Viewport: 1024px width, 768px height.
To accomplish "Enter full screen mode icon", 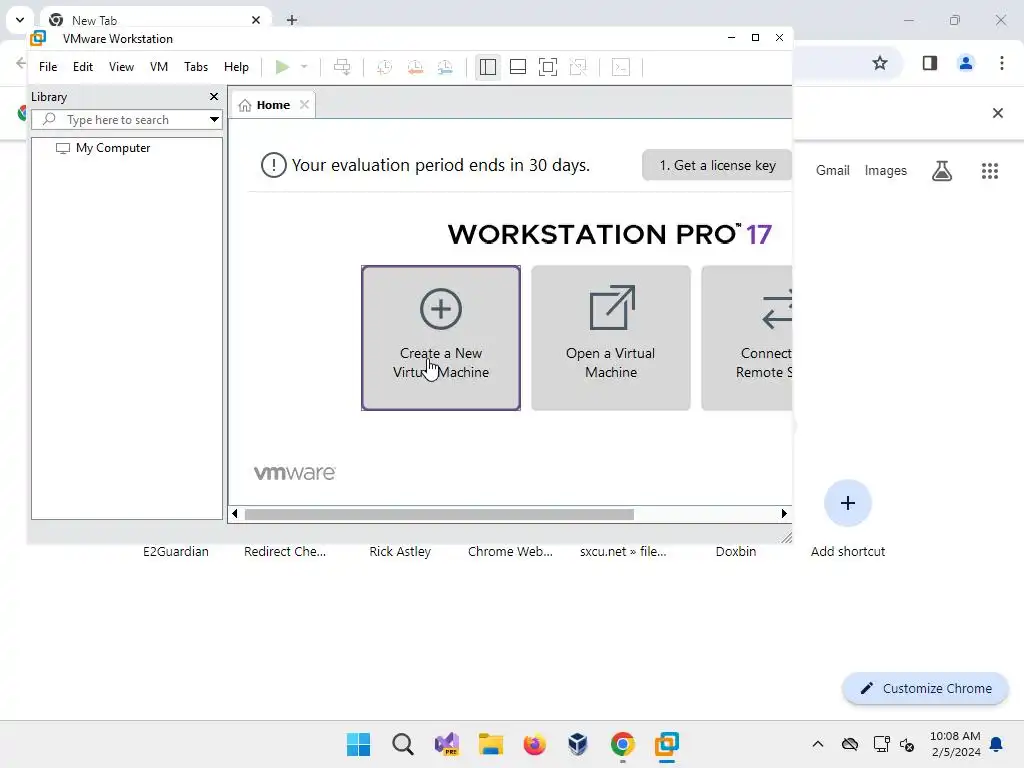I will tap(547, 67).
